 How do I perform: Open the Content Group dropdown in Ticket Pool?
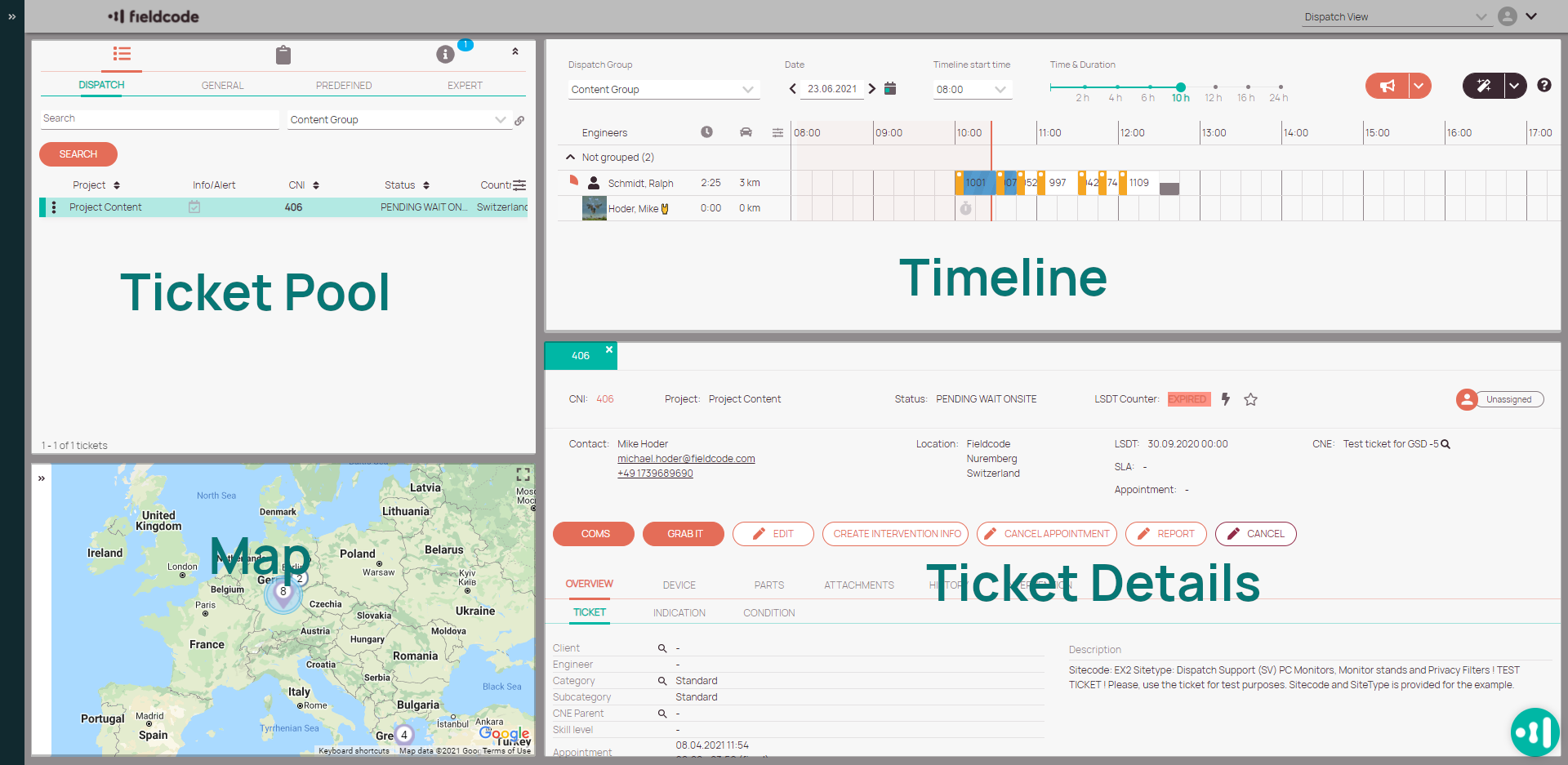tap(399, 119)
